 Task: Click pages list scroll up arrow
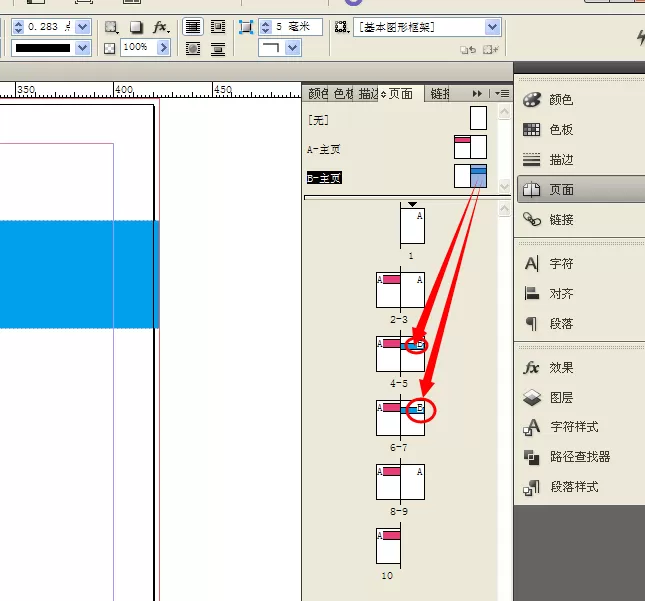[504, 209]
